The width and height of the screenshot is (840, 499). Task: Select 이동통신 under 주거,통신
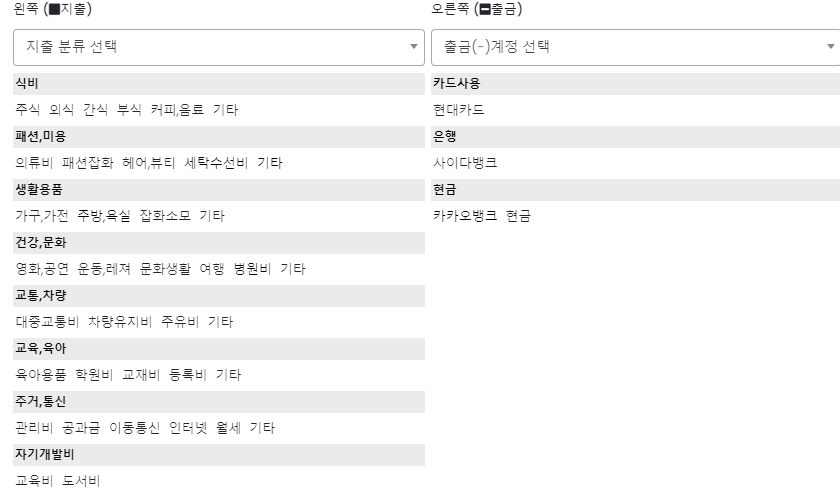point(134,428)
